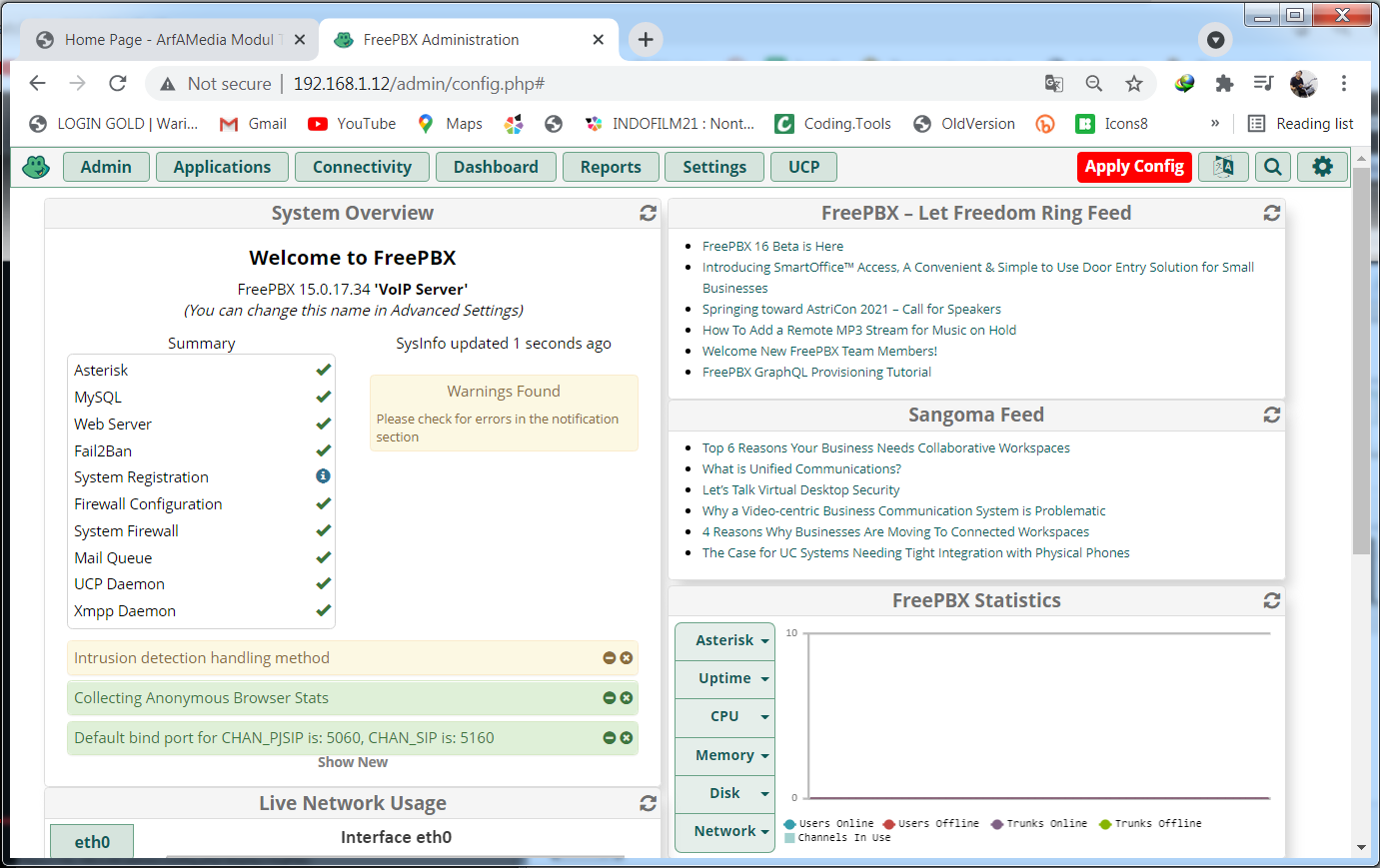Bookmark this page with star icon

(1133, 84)
